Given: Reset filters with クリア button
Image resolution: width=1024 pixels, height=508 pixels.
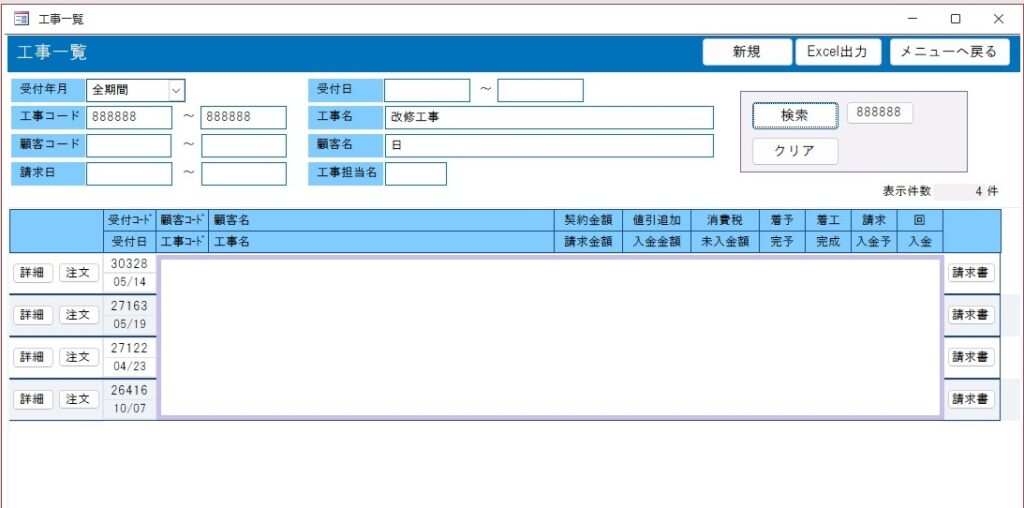Looking at the screenshot, I should (x=795, y=151).
